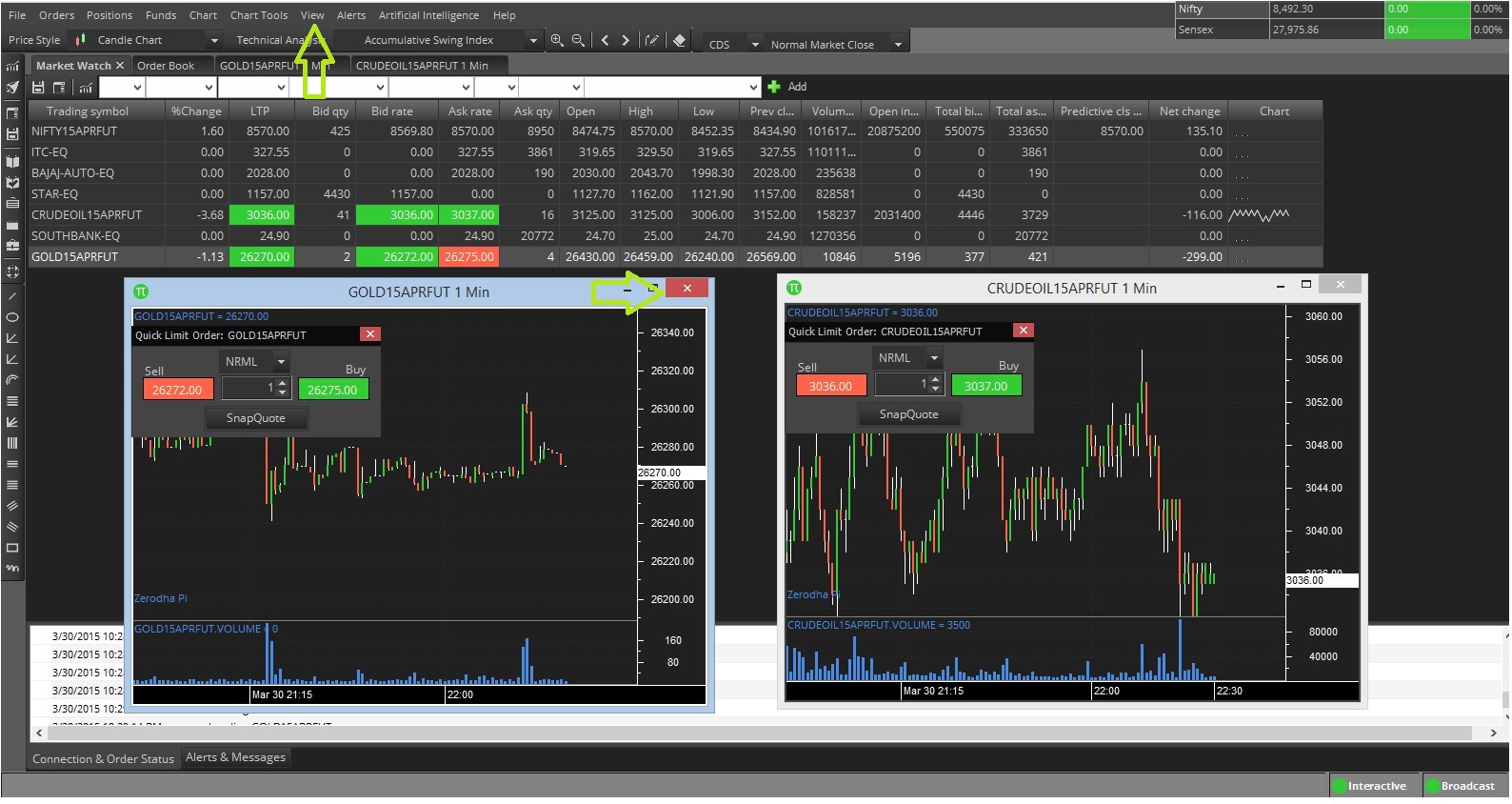Click the chart icon in Market Watch toolbar

click(86, 87)
